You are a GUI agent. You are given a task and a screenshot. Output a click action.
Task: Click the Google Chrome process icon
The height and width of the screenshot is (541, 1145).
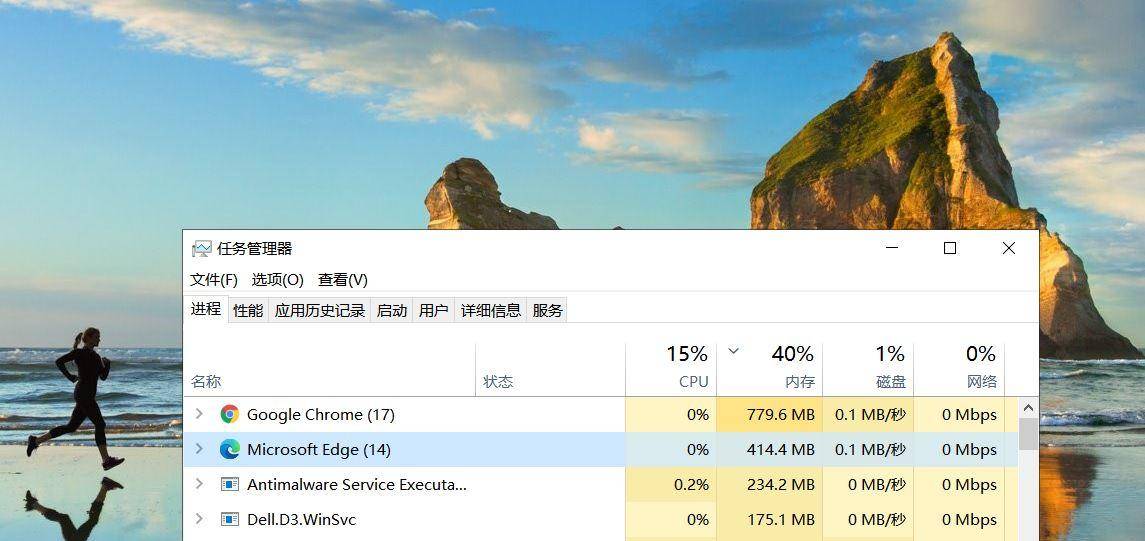[x=230, y=414]
